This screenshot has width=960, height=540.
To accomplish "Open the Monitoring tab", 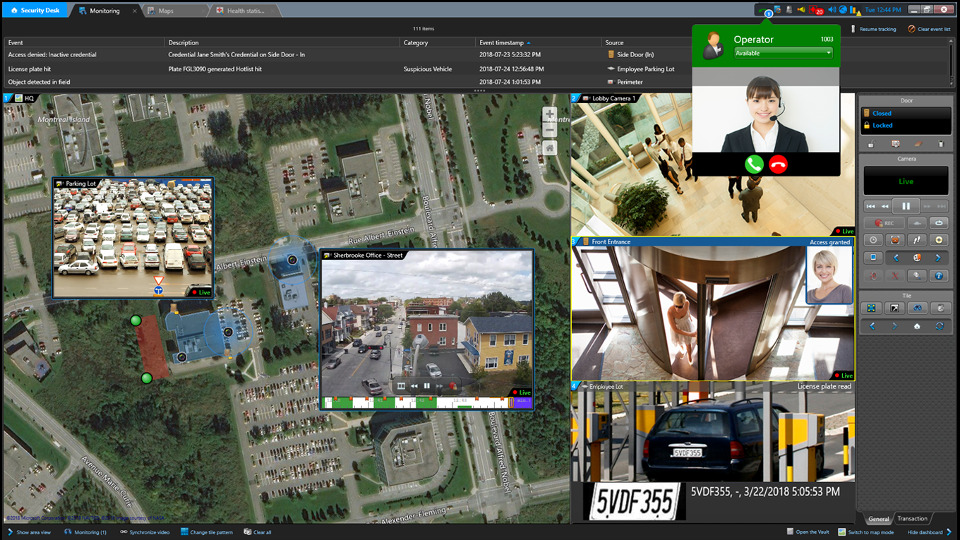I will [104, 10].
